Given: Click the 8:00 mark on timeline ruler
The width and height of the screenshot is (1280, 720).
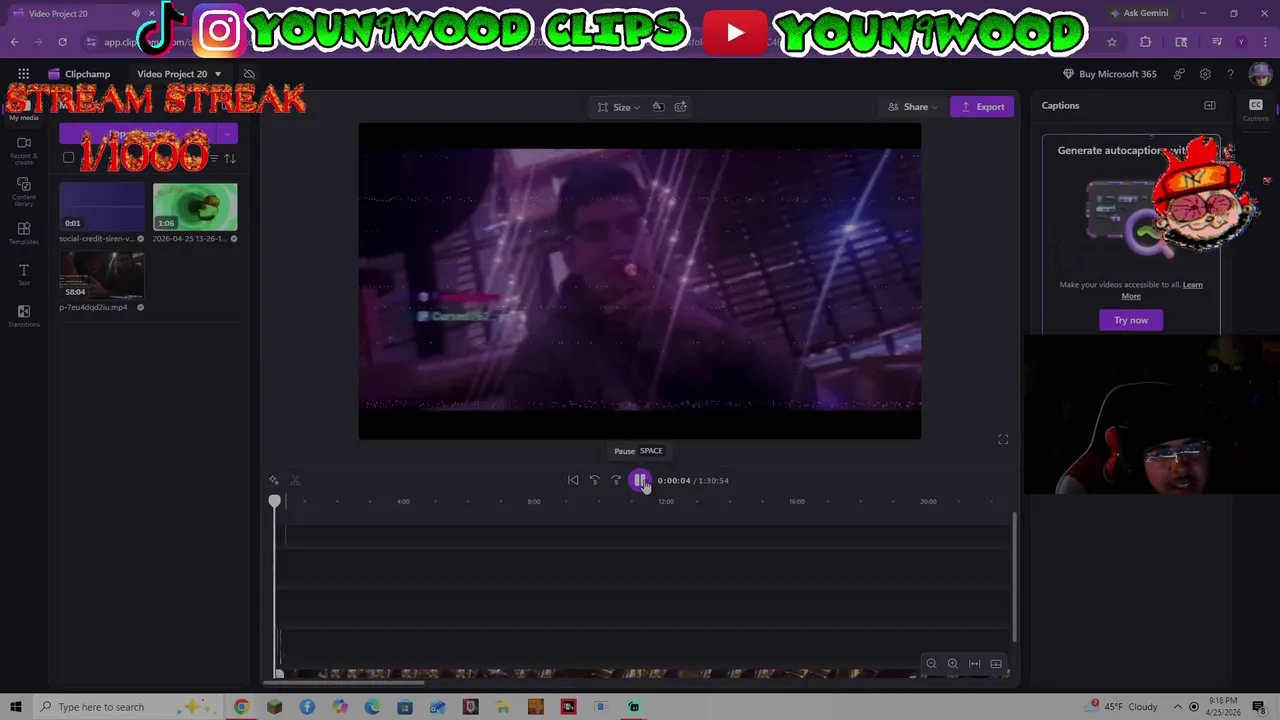Looking at the screenshot, I should click(534, 501).
